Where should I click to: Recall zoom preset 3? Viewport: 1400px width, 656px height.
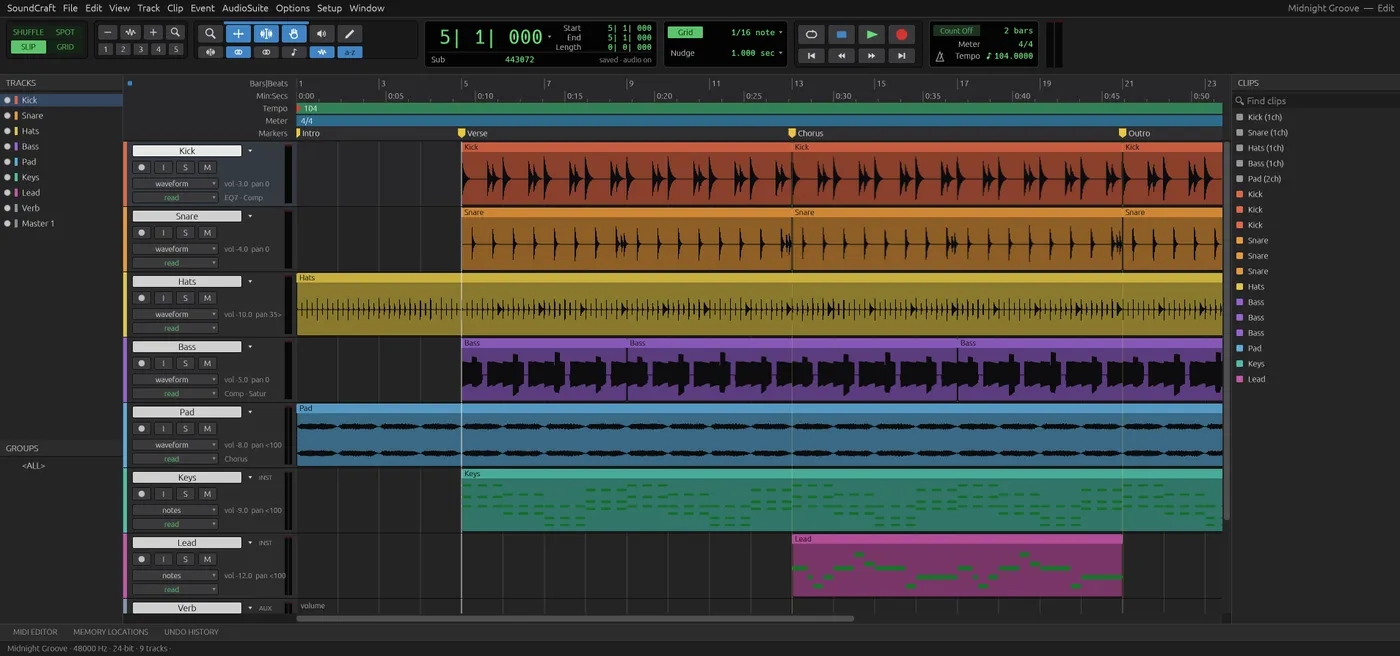point(140,49)
